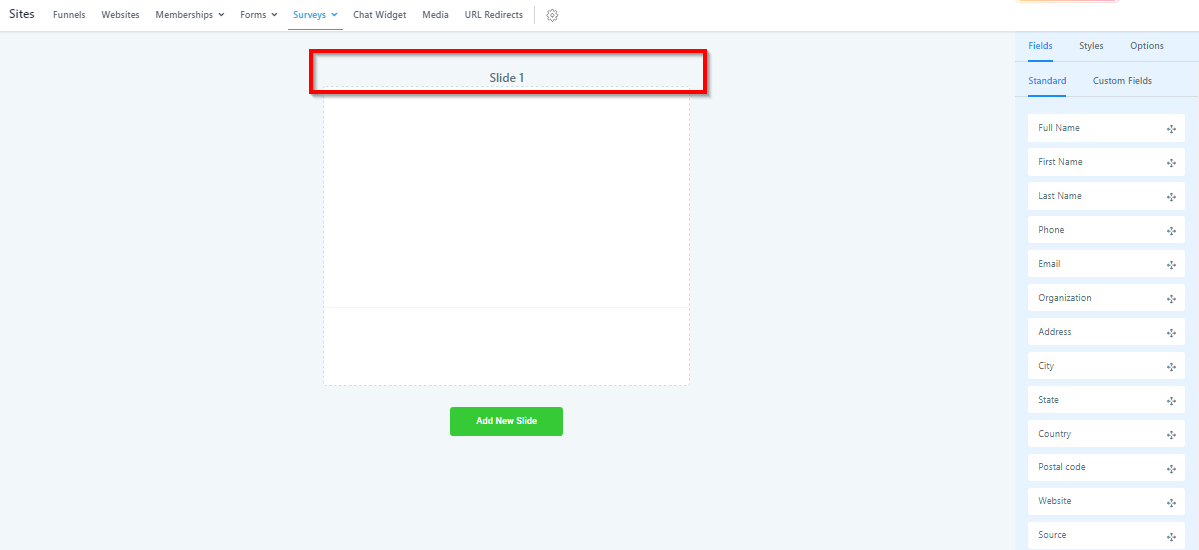Open the Options tab
This screenshot has height=550, width=1199.
[1146, 46]
